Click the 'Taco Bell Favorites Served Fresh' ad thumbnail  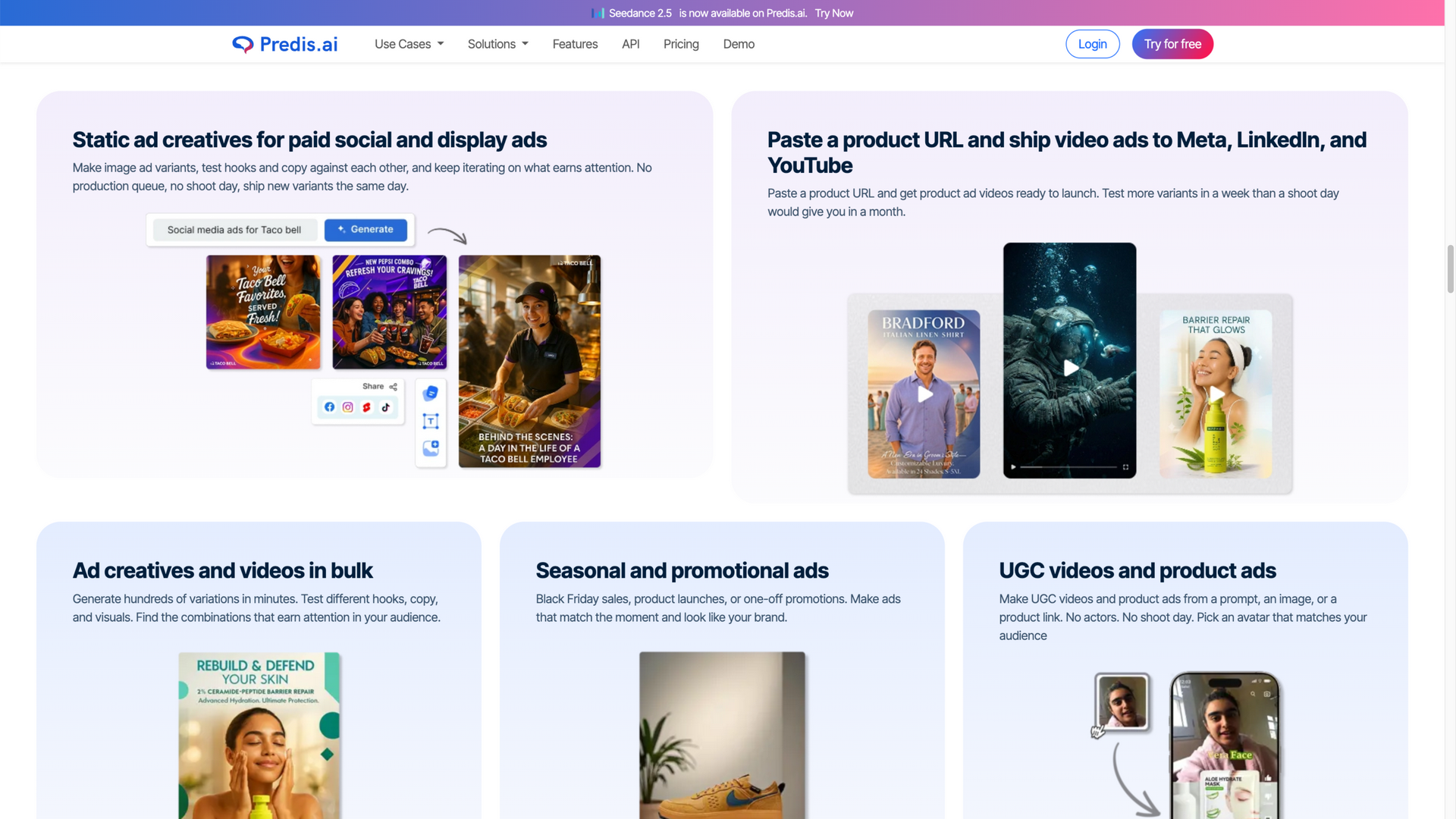(263, 312)
